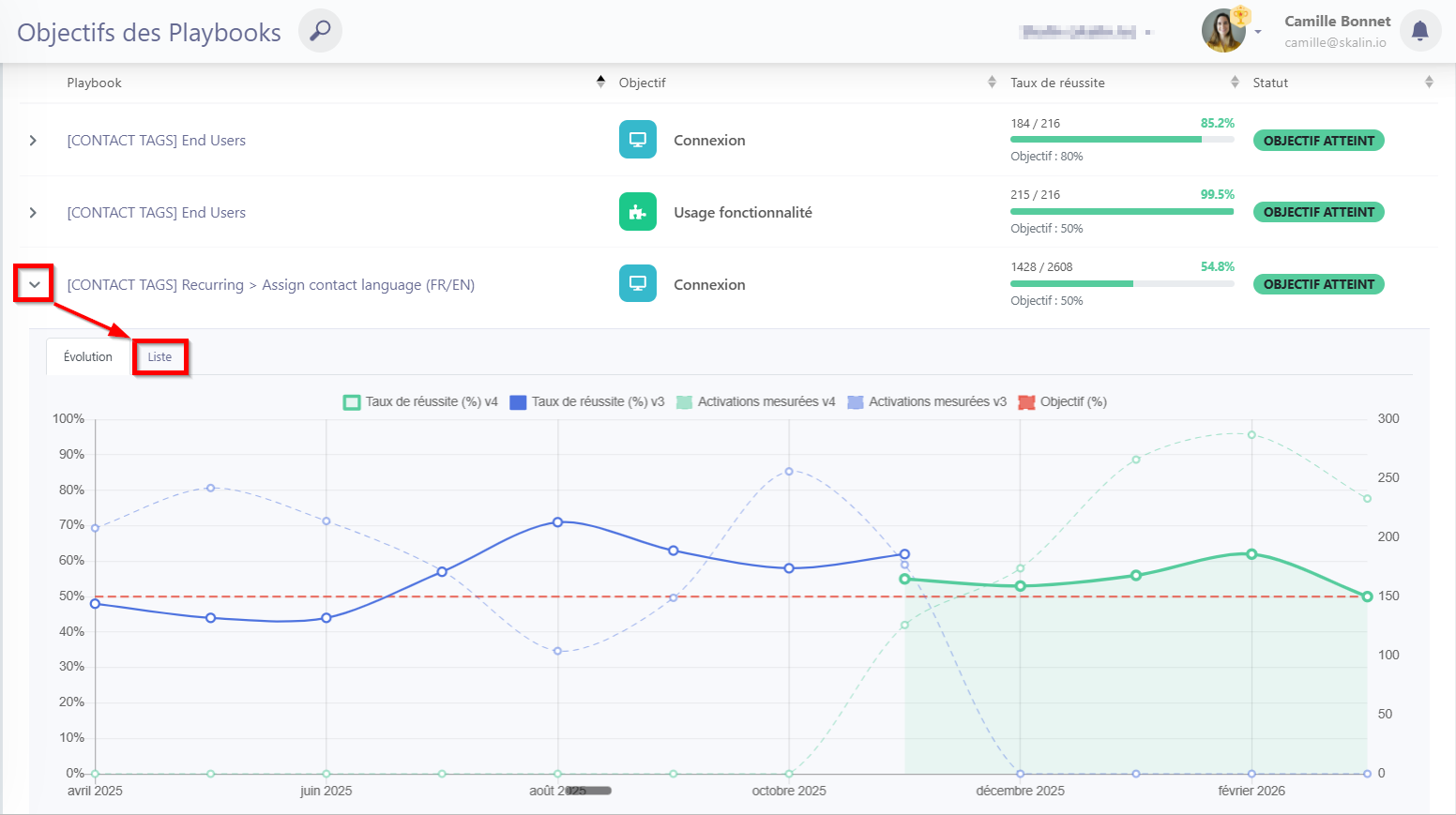Open the Recurring Assign contact language playbook

click(x=270, y=285)
